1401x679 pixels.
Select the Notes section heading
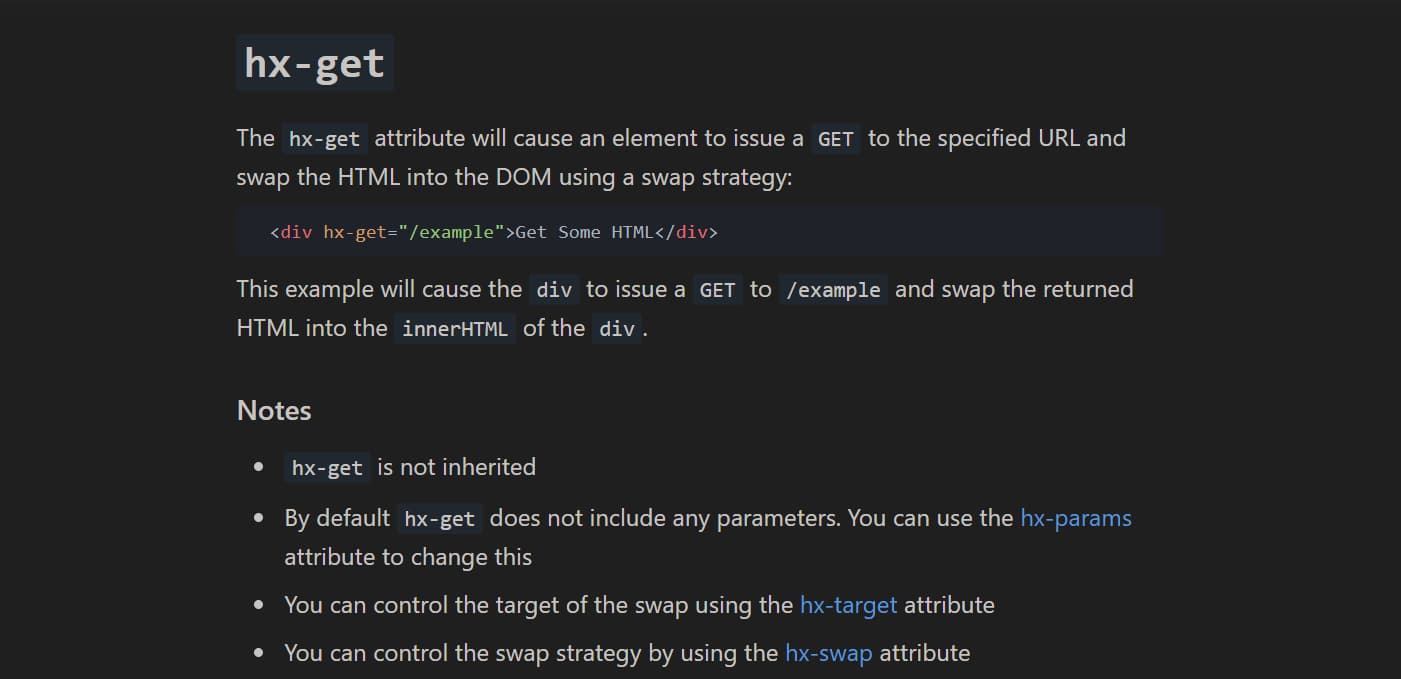(x=274, y=411)
